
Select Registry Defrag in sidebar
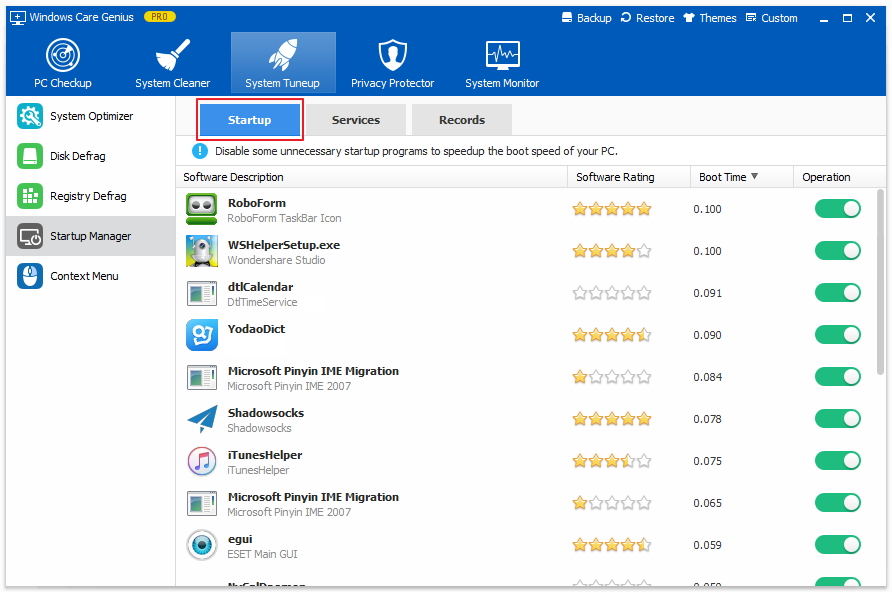click(91, 196)
